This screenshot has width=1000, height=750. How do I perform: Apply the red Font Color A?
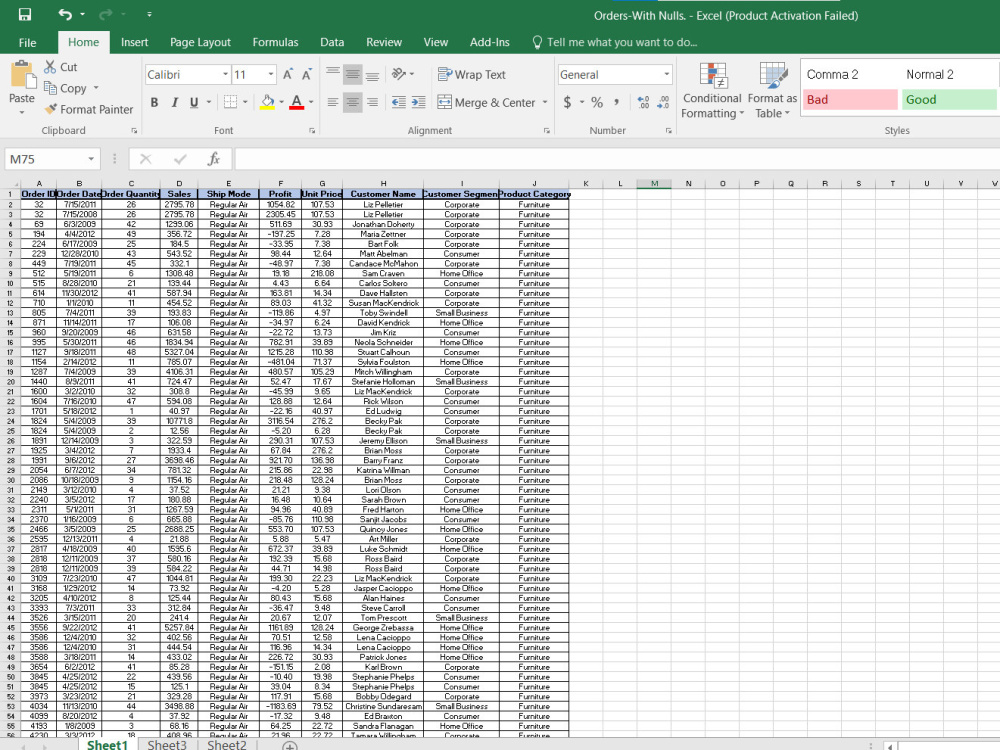[x=297, y=102]
